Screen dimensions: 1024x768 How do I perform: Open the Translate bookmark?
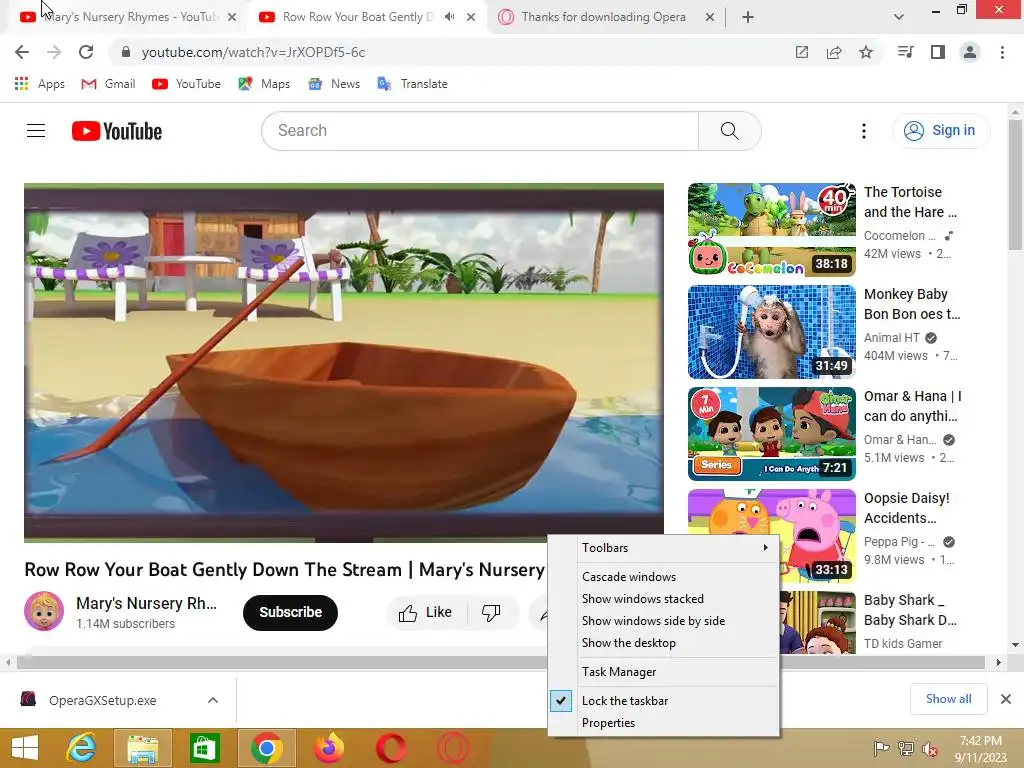click(x=413, y=84)
